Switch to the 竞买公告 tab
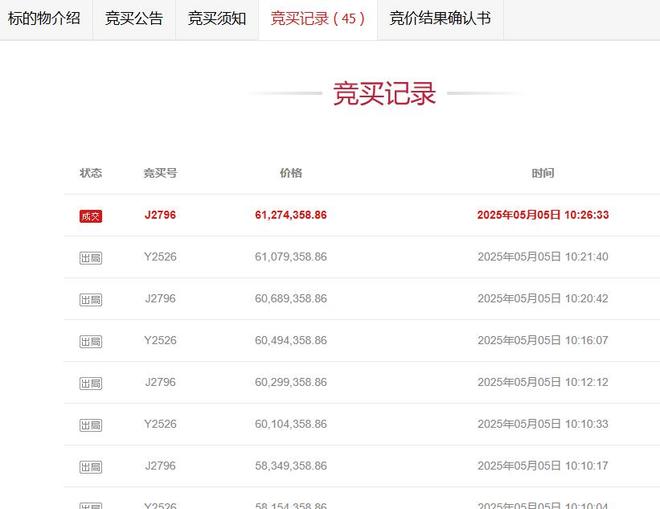 (x=134, y=19)
